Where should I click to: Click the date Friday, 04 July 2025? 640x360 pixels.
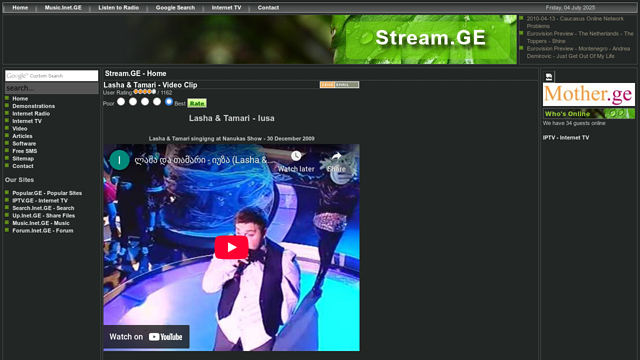pos(570,7)
